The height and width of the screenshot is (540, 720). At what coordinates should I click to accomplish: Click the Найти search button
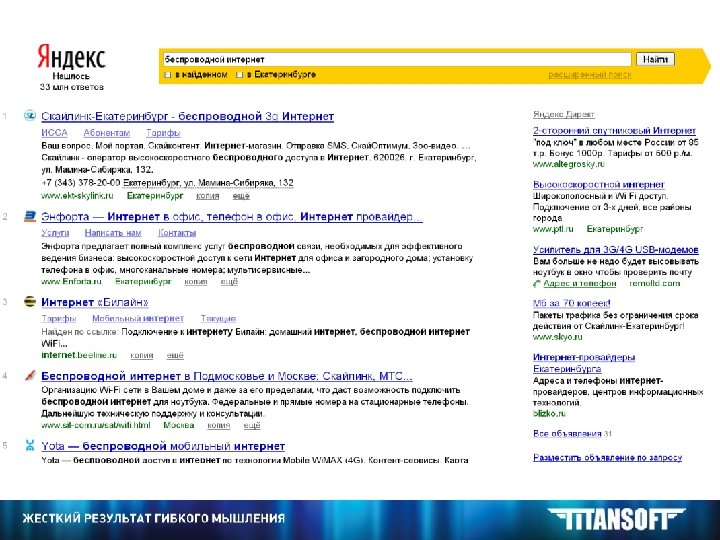pos(655,59)
